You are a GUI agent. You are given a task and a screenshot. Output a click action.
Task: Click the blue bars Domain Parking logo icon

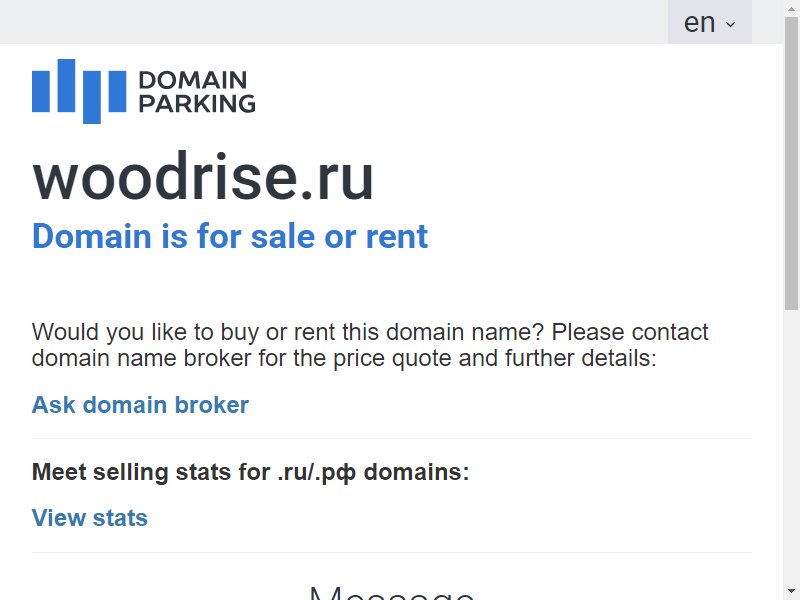(x=79, y=91)
